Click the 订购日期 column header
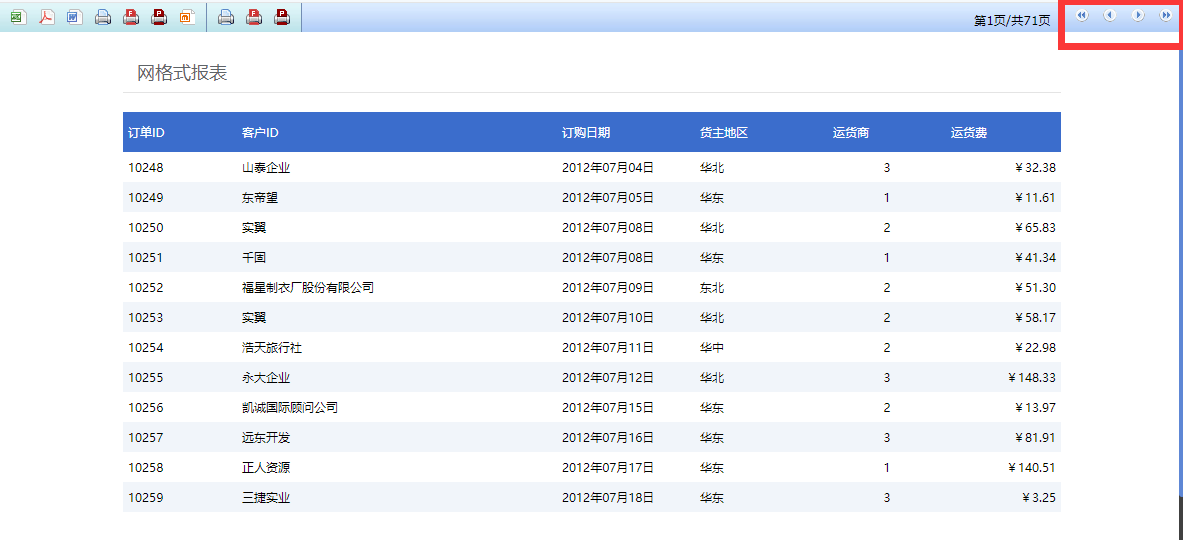 (x=586, y=133)
